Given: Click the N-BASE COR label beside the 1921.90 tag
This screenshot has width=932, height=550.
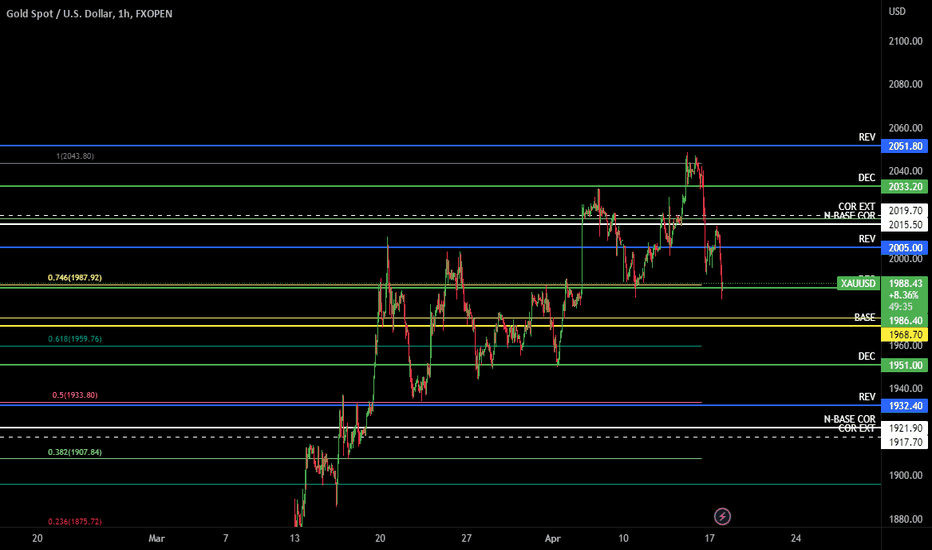Looking at the screenshot, I should [x=849, y=419].
